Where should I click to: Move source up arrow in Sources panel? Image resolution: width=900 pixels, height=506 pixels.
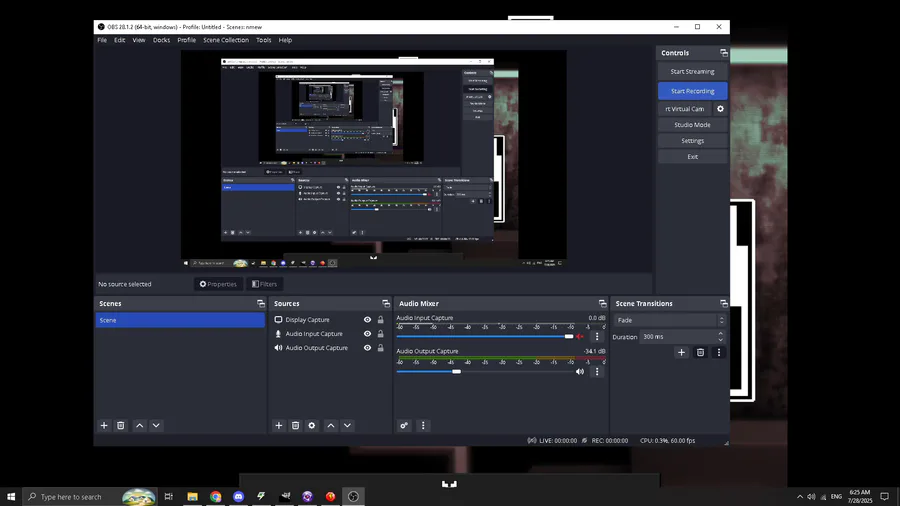[331, 426]
